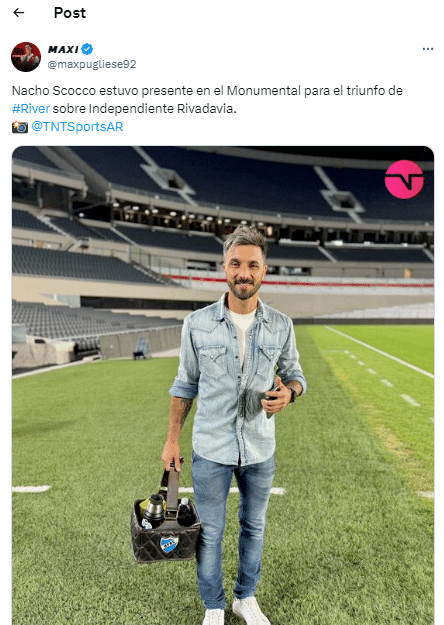Click the man's white sneakers in photo
This screenshot has height=625, width=444.
click(x=235, y=611)
